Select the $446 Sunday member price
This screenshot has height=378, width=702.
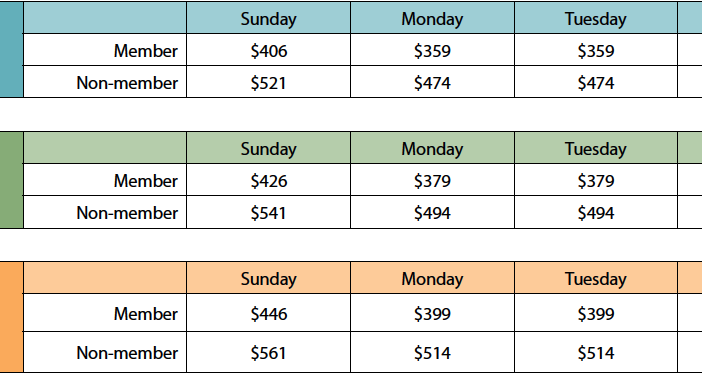269,314
